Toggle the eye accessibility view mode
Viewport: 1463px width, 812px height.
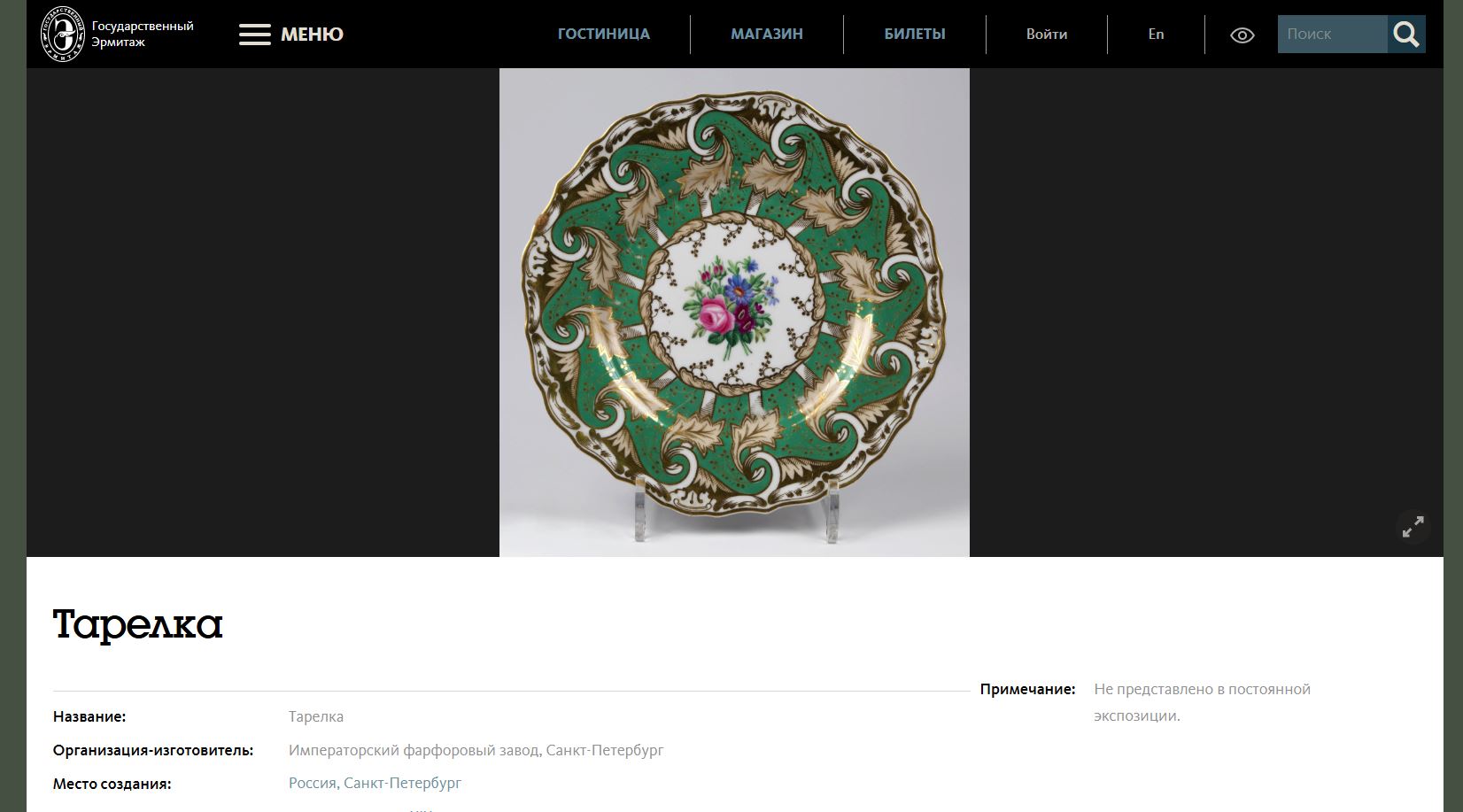pos(1242,35)
